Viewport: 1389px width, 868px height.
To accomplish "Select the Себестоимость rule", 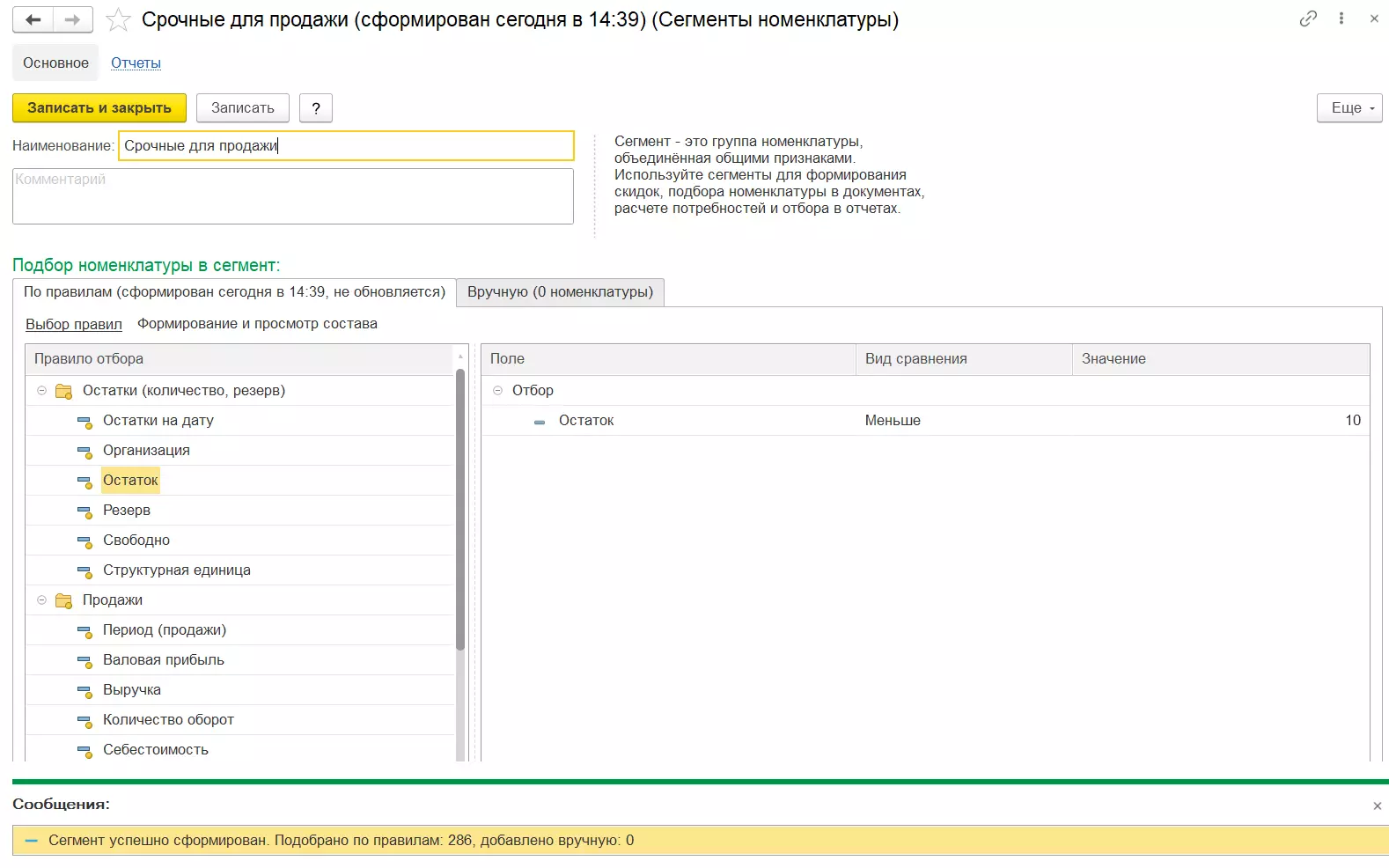I will click(x=156, y=750).
